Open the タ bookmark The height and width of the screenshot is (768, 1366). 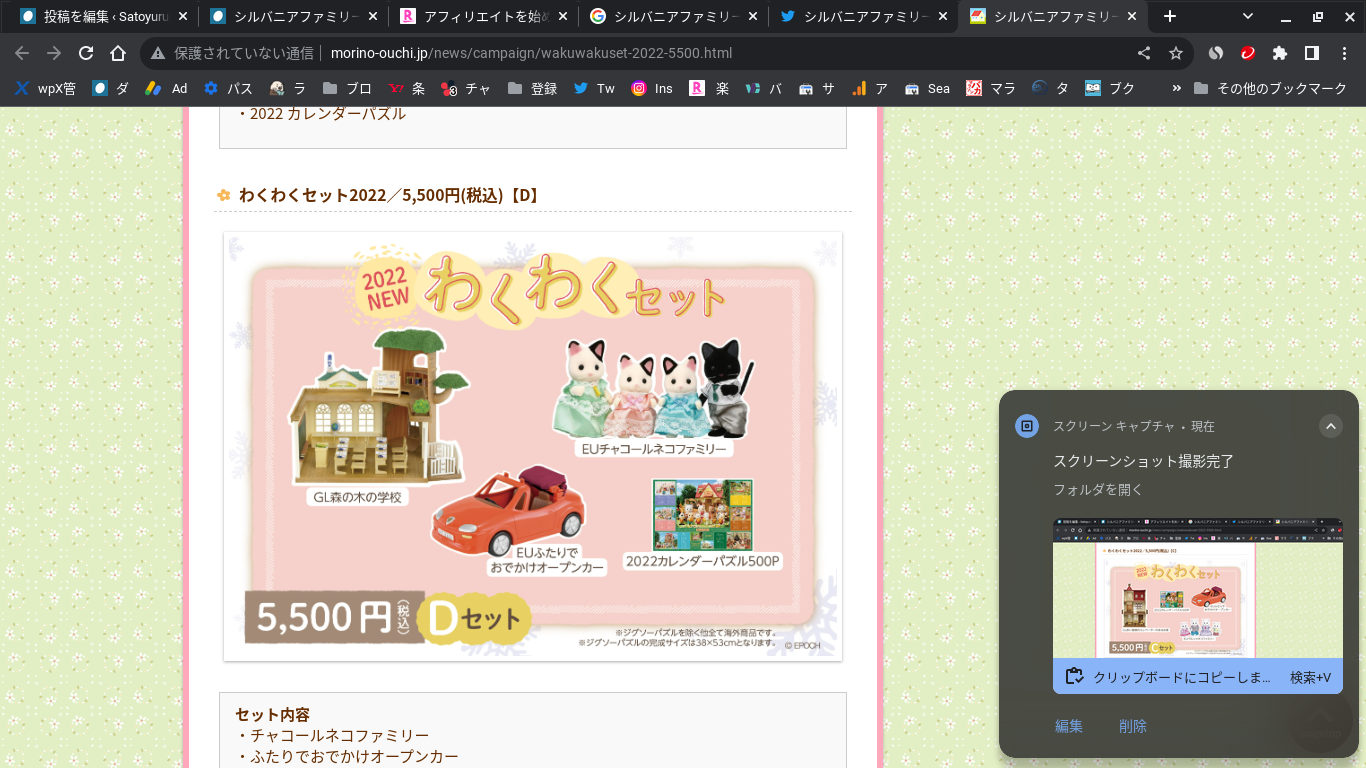coord(1051,88)
